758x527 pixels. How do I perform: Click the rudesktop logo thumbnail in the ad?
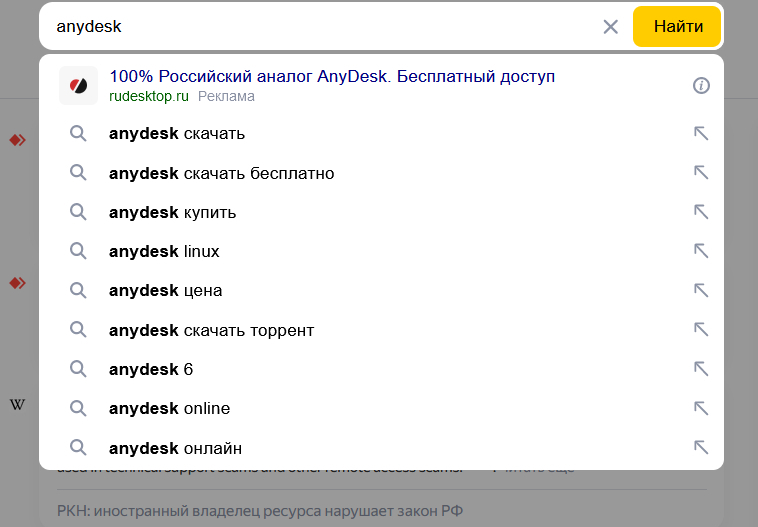click(x=78, y=86)
